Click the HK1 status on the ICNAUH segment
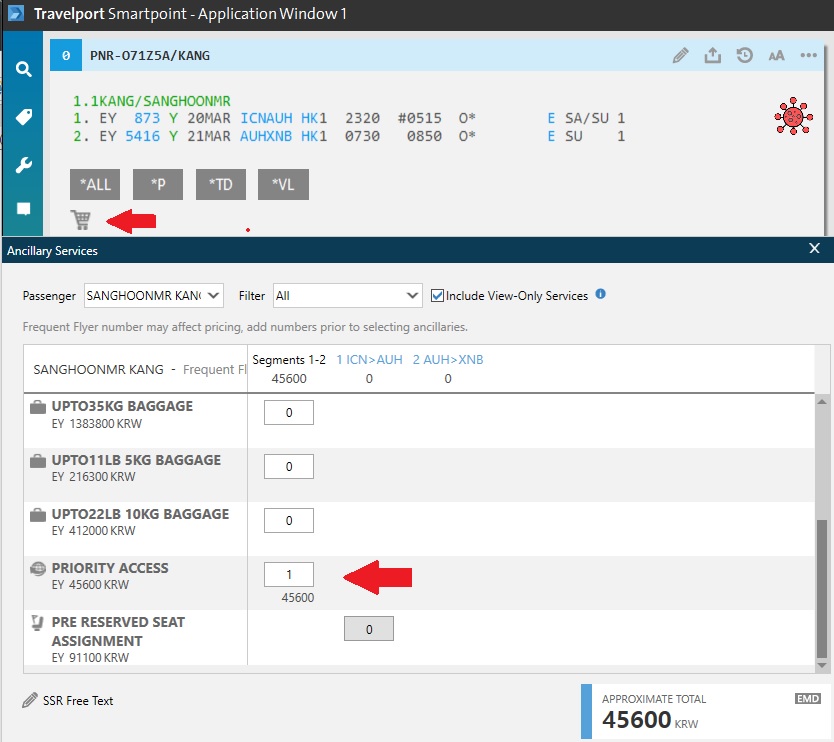The height and width of the screenshot is (742, 834). tap(314, 118)
